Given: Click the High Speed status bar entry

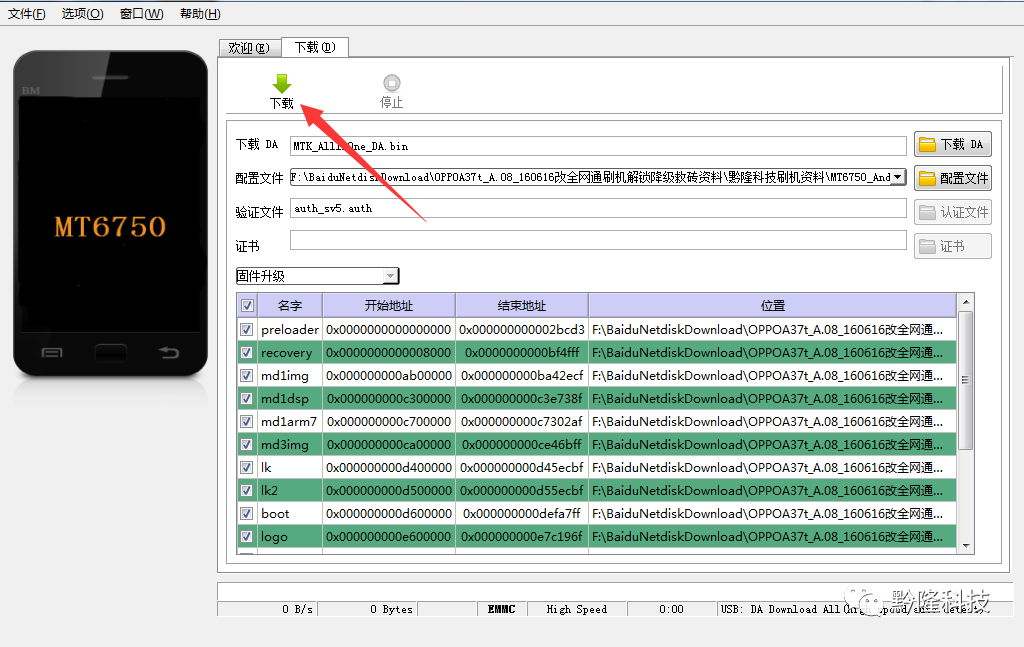Looking at the screenshot, I should point(577,609).
